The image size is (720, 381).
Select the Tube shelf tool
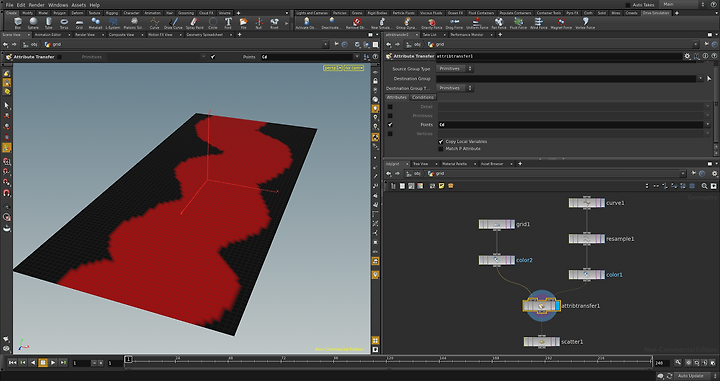click(x=48, y=23)
